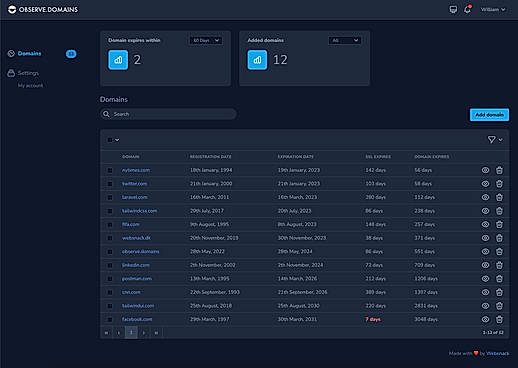Image resolution: width=518 pixels, height=368 pixels.
Task: Delete the twitter.com row
Action: pyautogui.click(x=499, y=184)
